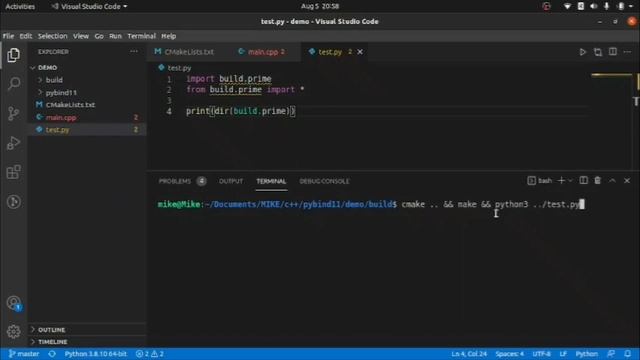Screen dimensions: 640x360
Task: Open CMakeLists.txt in the Explorer
Action: click(70, 105)
